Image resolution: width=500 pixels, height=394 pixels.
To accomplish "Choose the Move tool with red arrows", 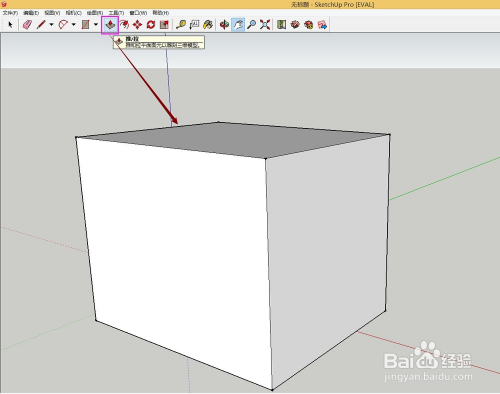I will [x=137, y=25].
